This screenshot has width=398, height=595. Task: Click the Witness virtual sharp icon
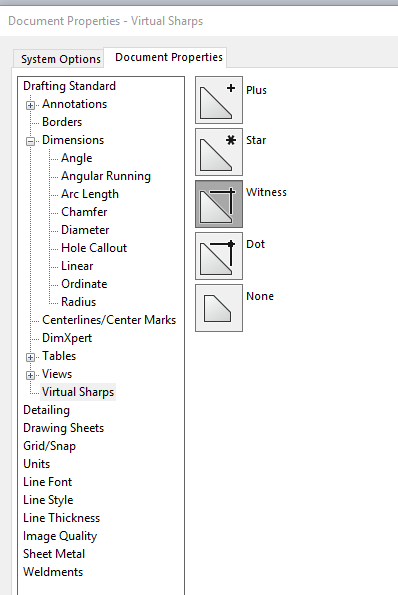coord(219,204)
